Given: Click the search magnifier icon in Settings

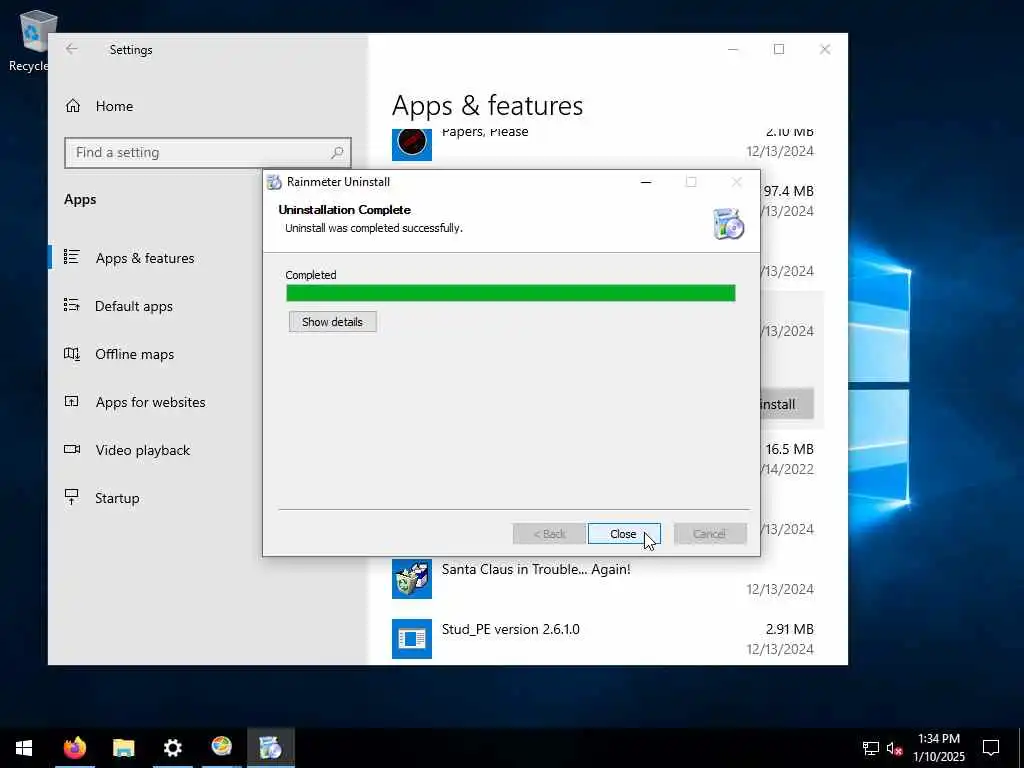Looking at the screenshot, I should tap(337, 153).
